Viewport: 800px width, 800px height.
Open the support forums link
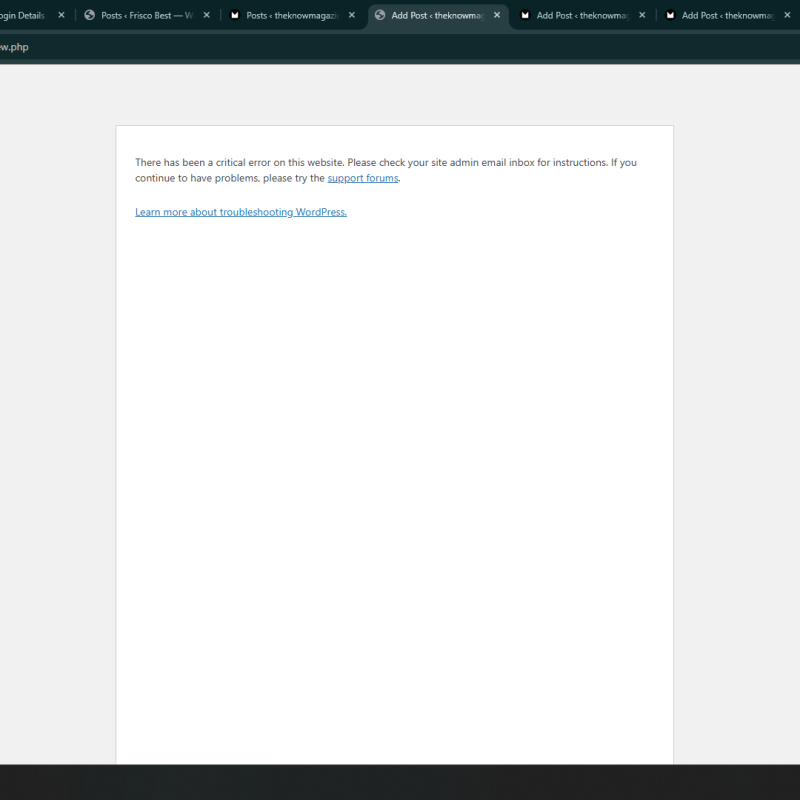(362, 179)
